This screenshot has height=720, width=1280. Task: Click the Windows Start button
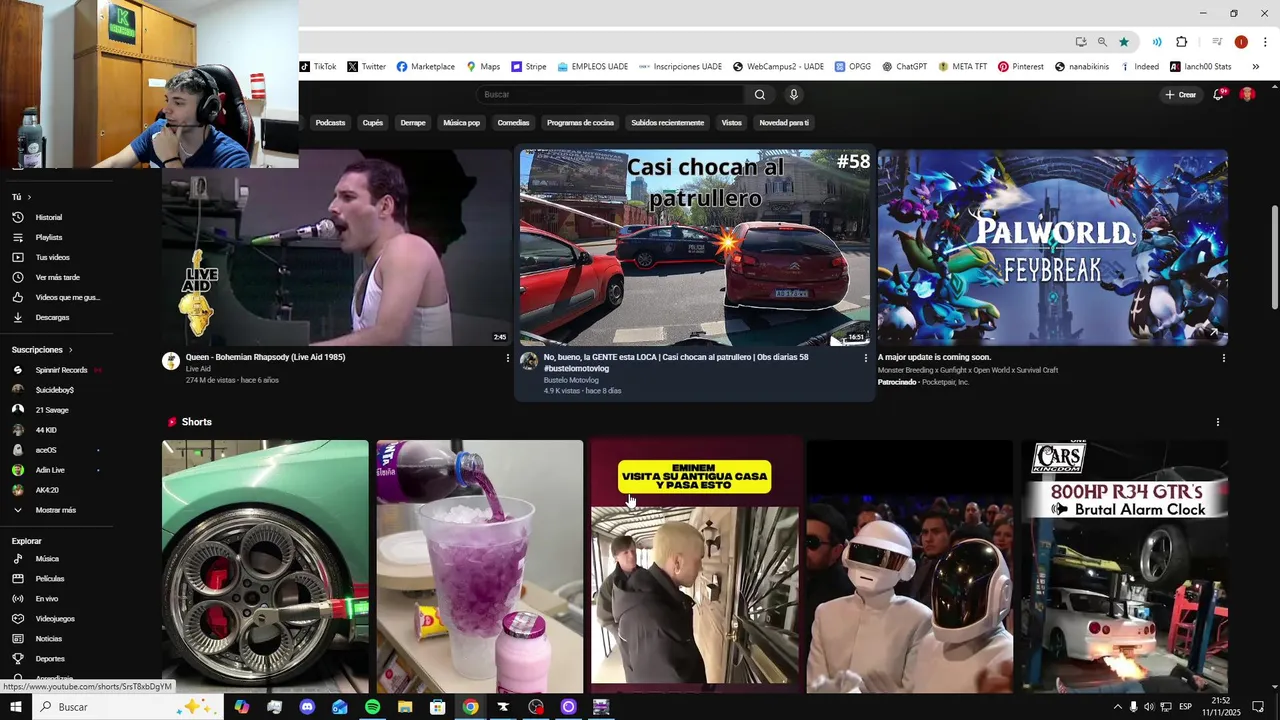(15, 707)
